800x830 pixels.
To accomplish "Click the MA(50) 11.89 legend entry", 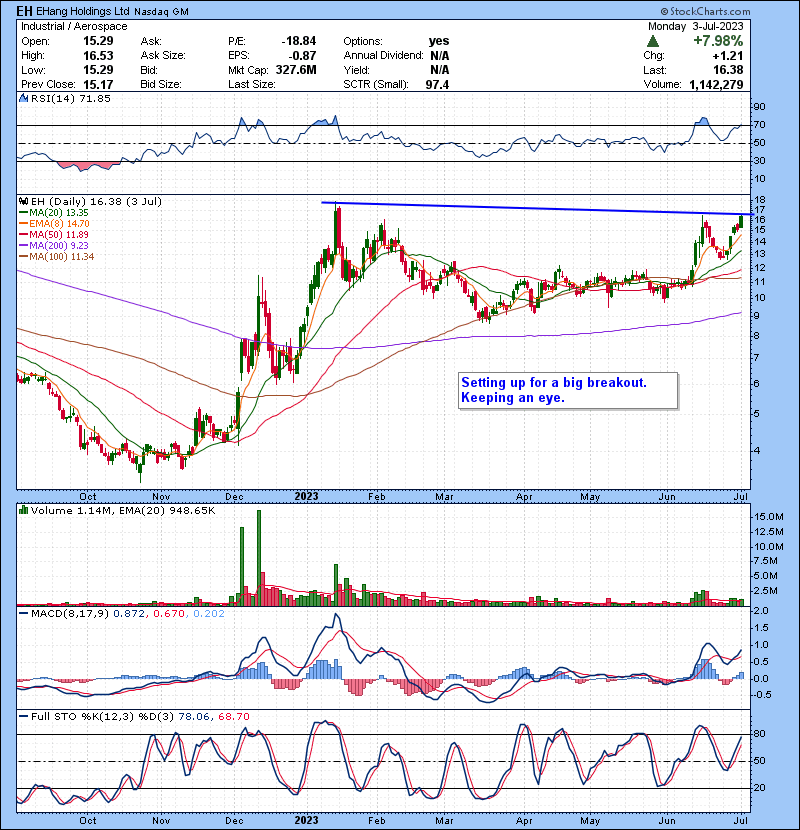I will coord(53,234).
